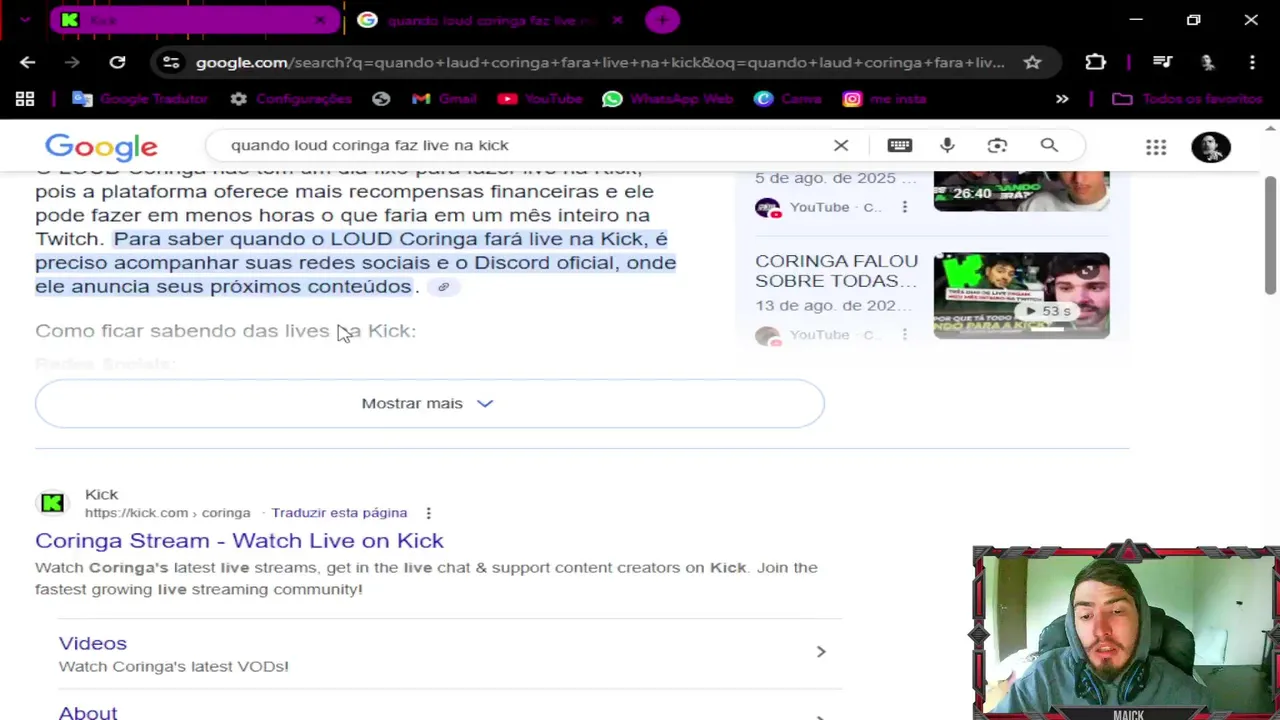Open the Chrome profile avatar in toolbar

1208,62
